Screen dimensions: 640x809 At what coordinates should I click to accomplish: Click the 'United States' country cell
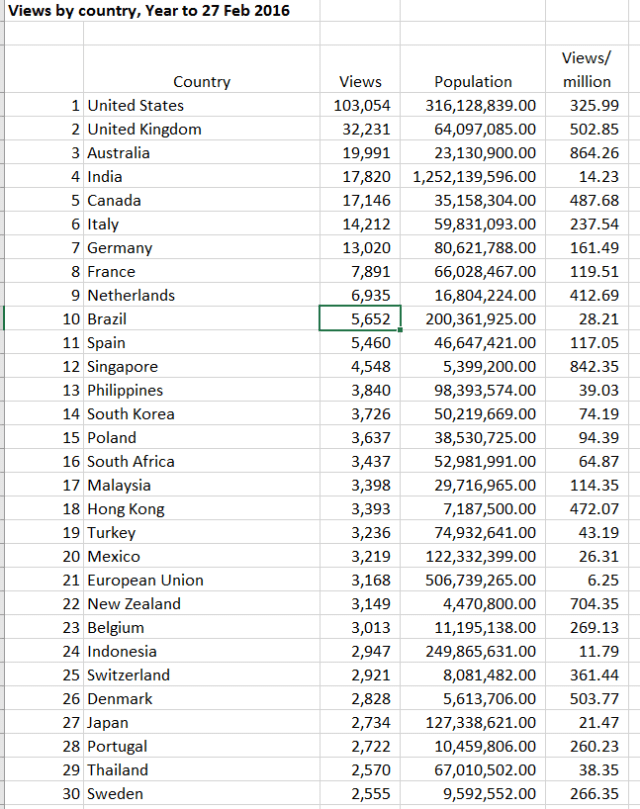[x=135, y=105]
